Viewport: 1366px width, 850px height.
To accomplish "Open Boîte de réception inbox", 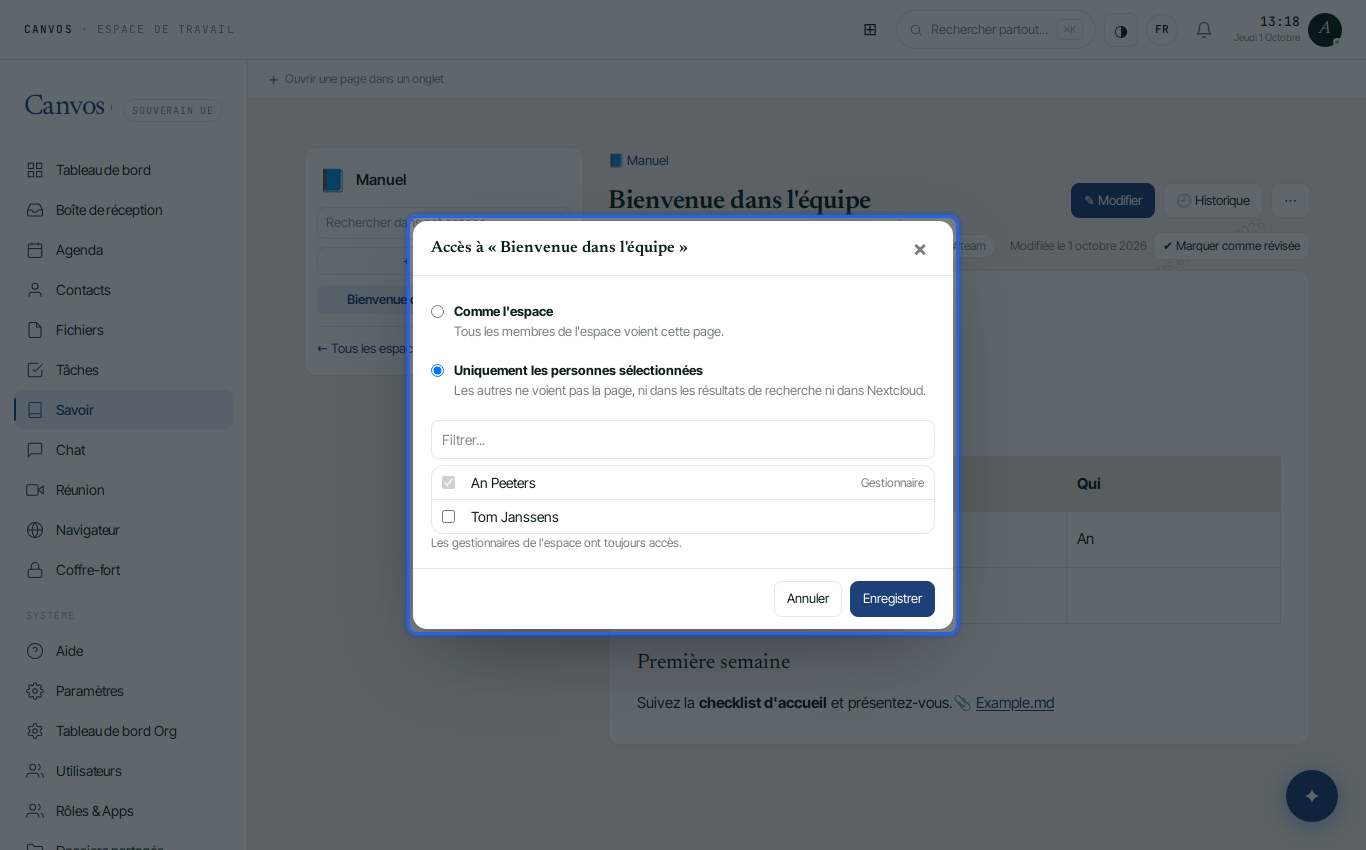I will [123, 210].
